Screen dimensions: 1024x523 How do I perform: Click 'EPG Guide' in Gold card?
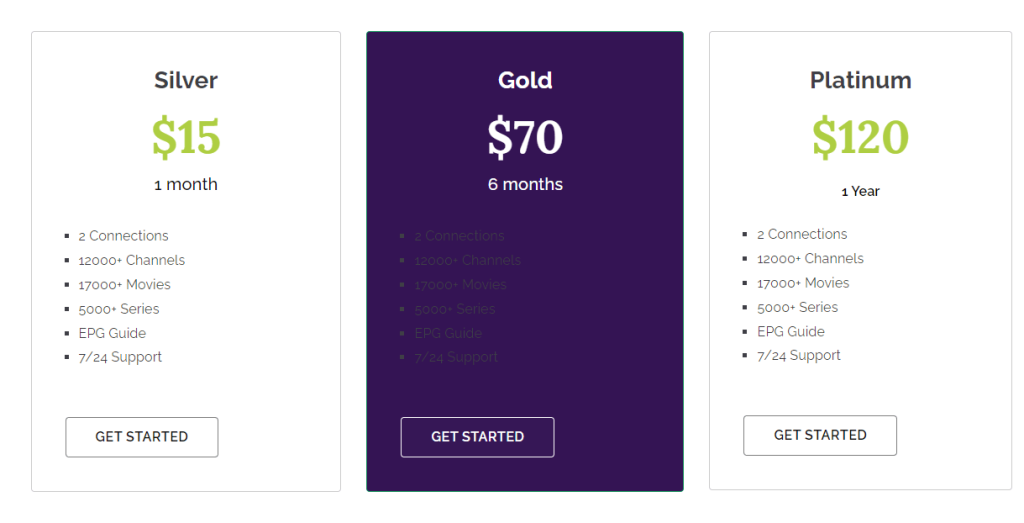pos(448,333)
